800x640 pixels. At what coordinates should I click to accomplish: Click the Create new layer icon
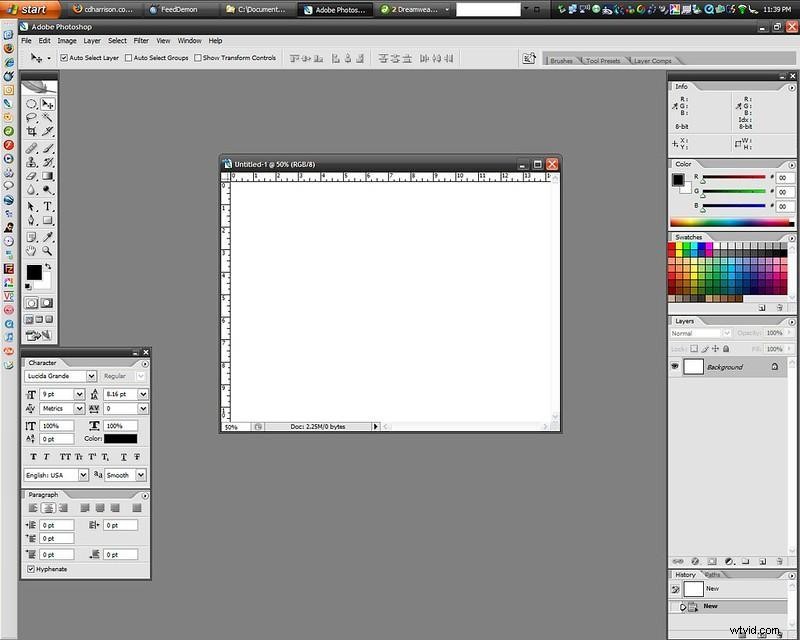click(x=763, y=562)
